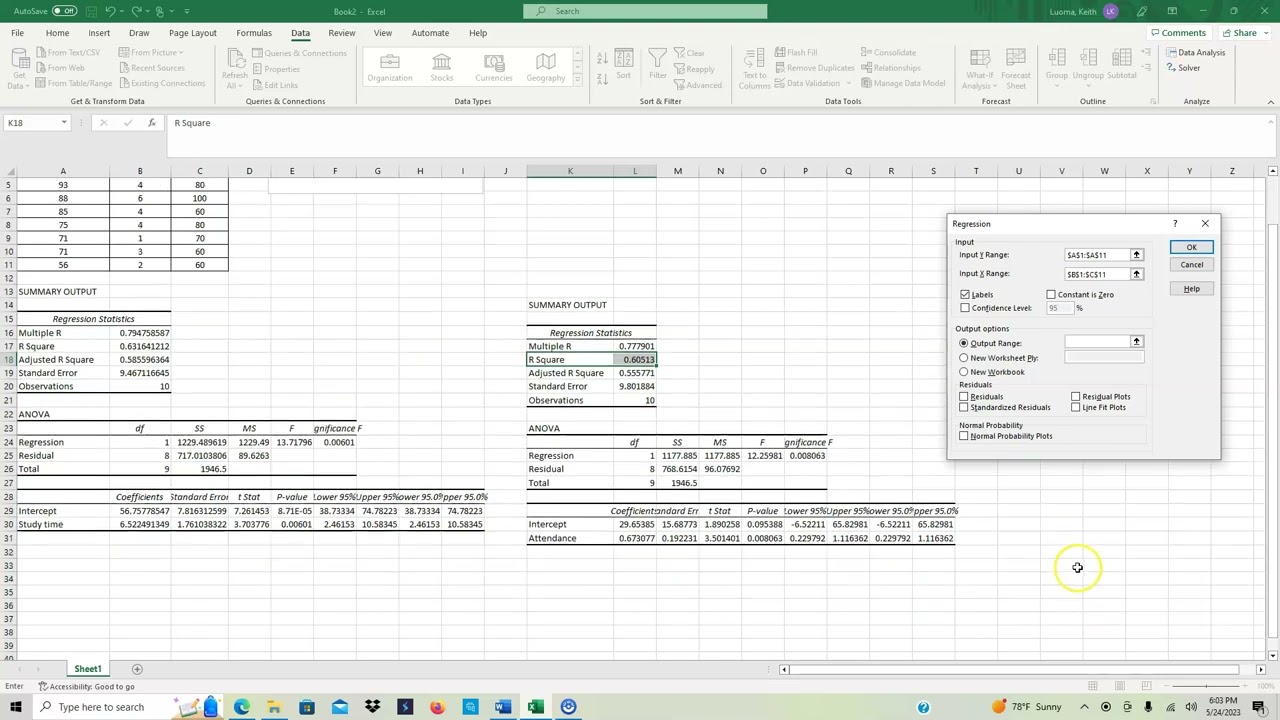Switch to the Formulas tab

(x=254, y=33)
